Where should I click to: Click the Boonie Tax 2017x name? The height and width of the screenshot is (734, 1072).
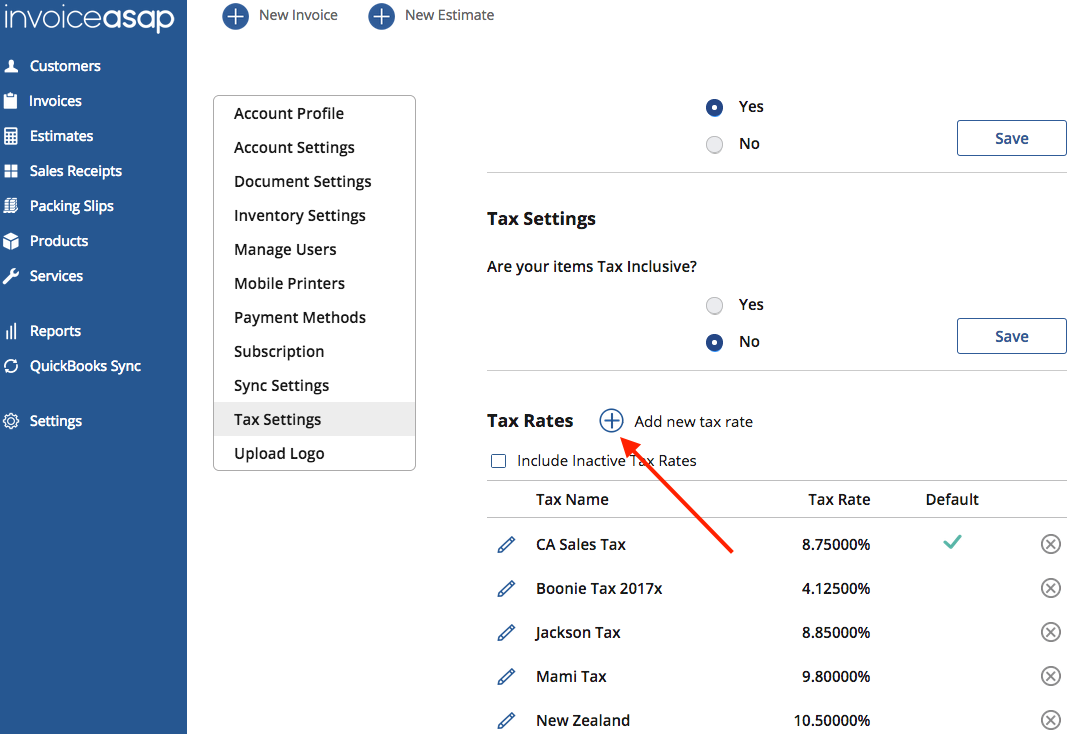[599, 588]
